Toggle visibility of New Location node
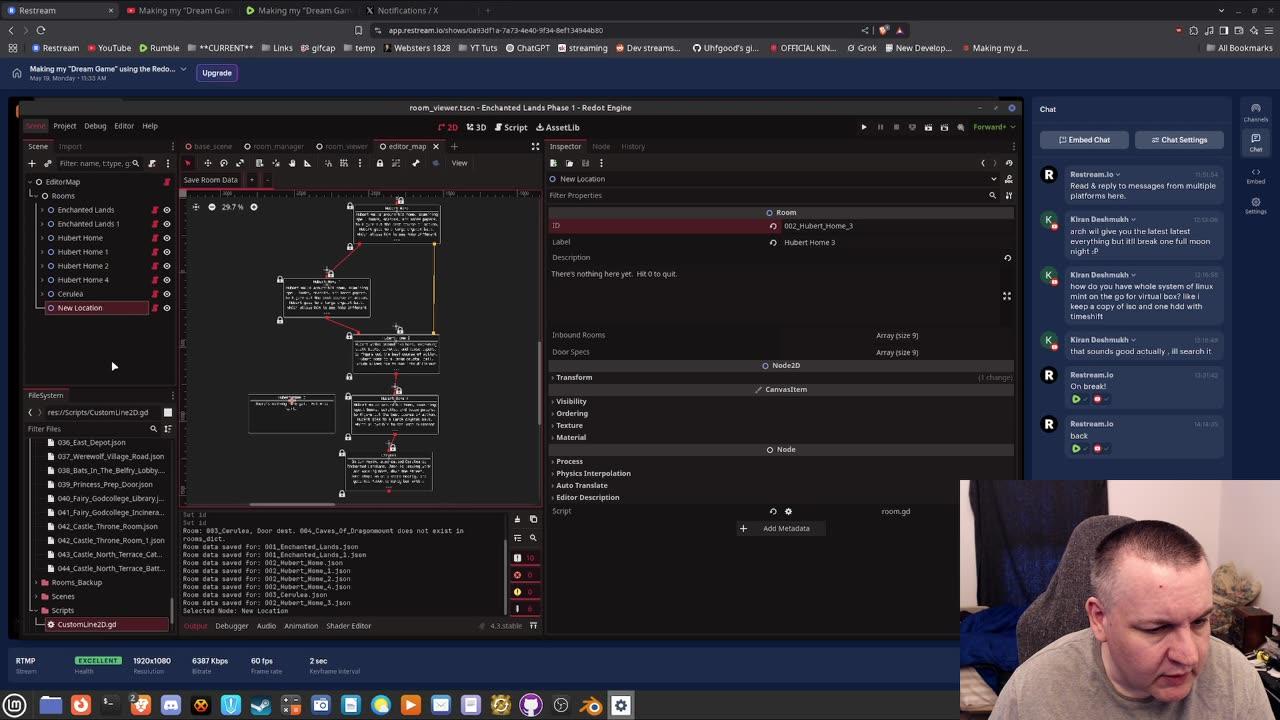1280x720 pixels. pyautogui.click(x=167, y=308)
